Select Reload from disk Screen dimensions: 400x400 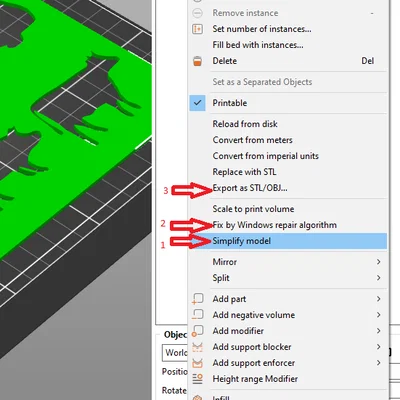245,124
